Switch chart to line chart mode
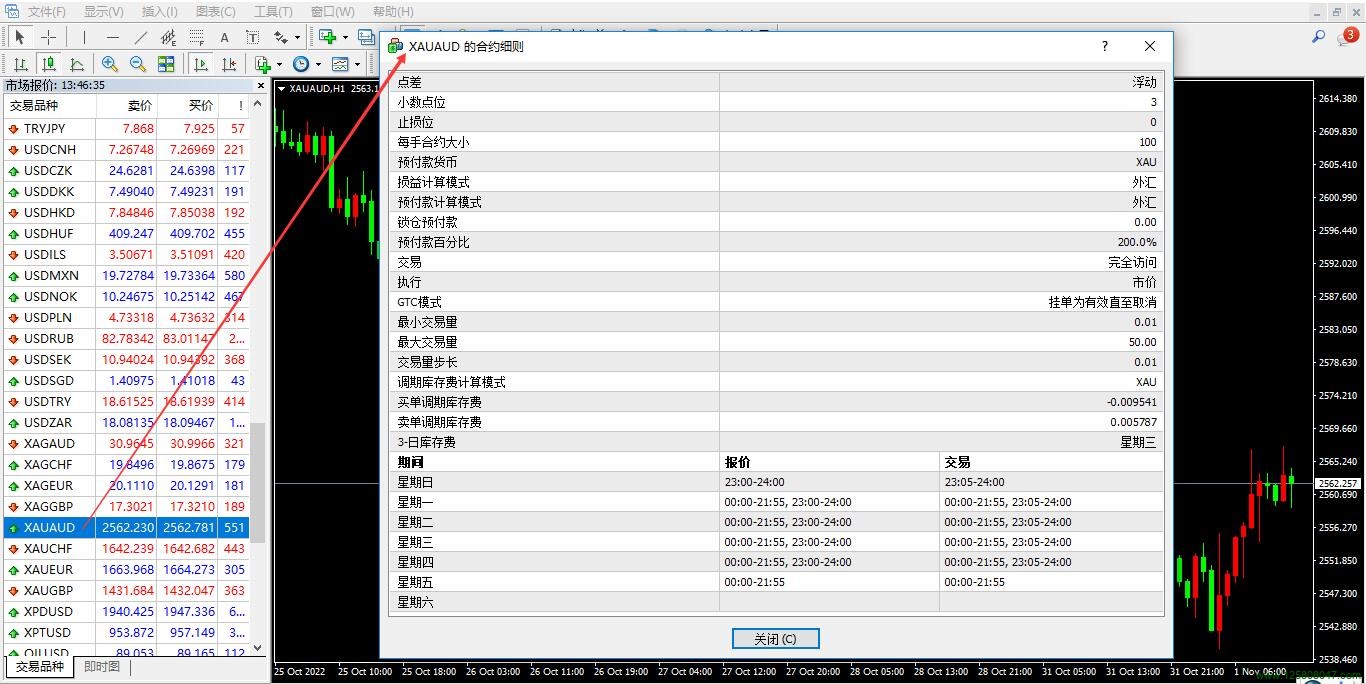 tap(76, 64)
